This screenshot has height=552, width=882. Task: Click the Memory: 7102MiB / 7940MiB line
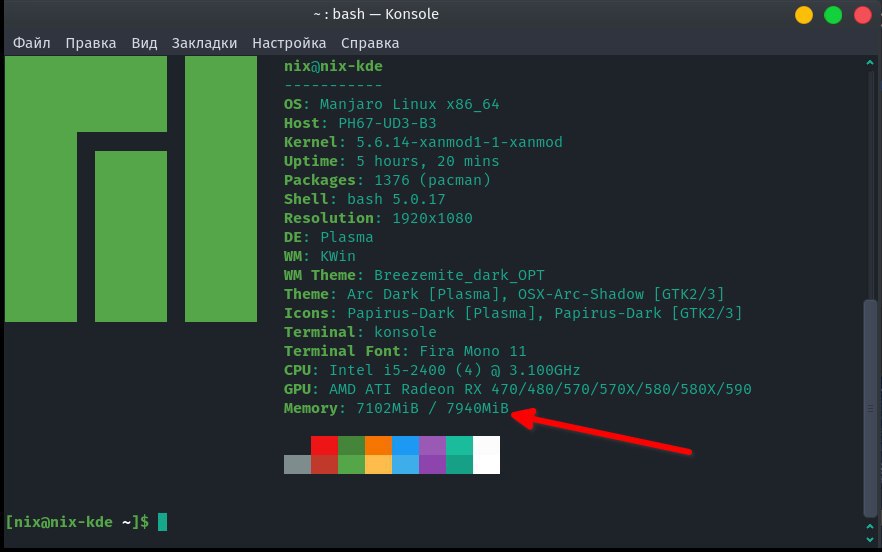click(396, 409)
